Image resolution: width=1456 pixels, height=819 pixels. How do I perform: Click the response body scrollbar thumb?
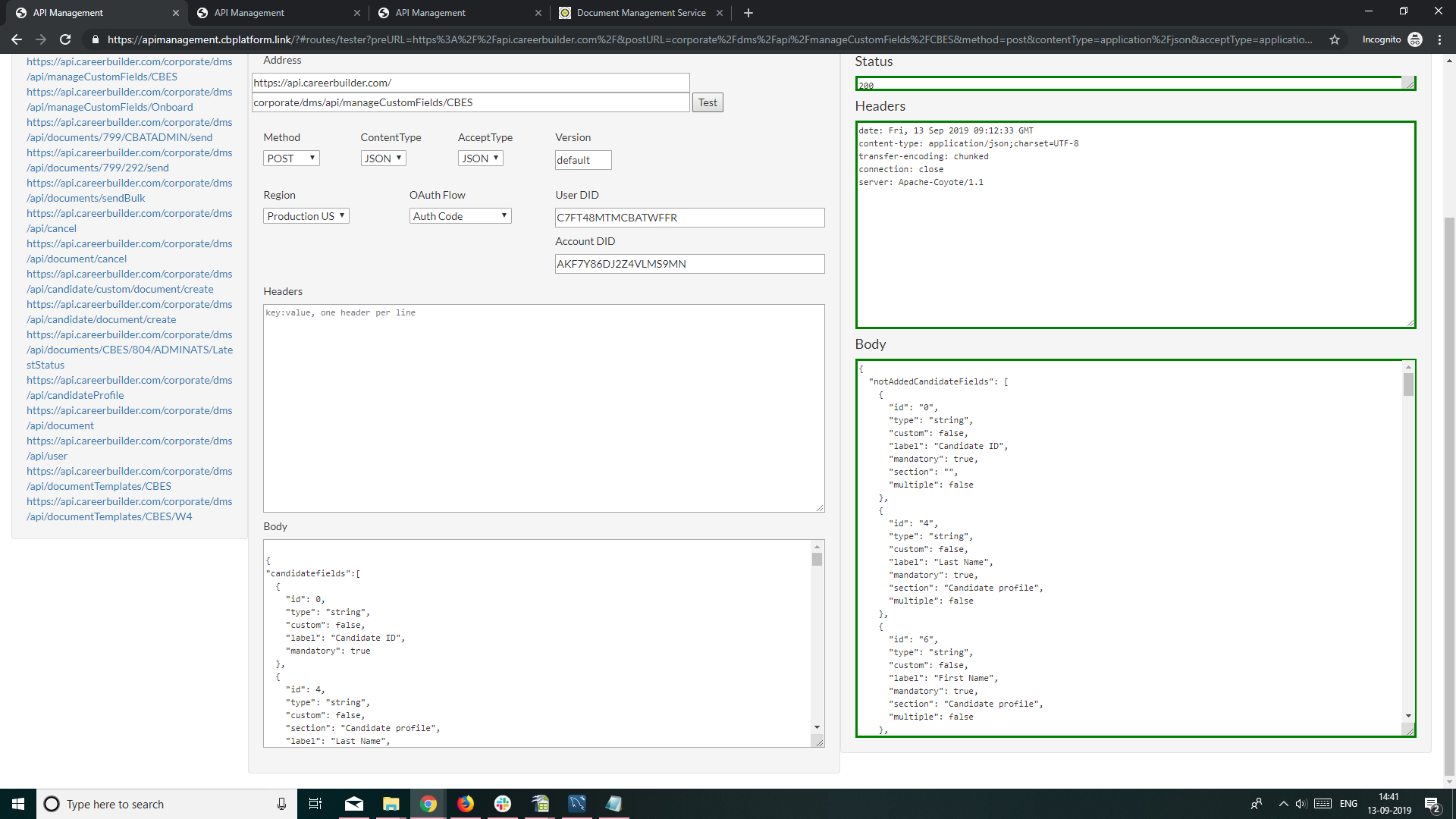(x=1408, y=384)
